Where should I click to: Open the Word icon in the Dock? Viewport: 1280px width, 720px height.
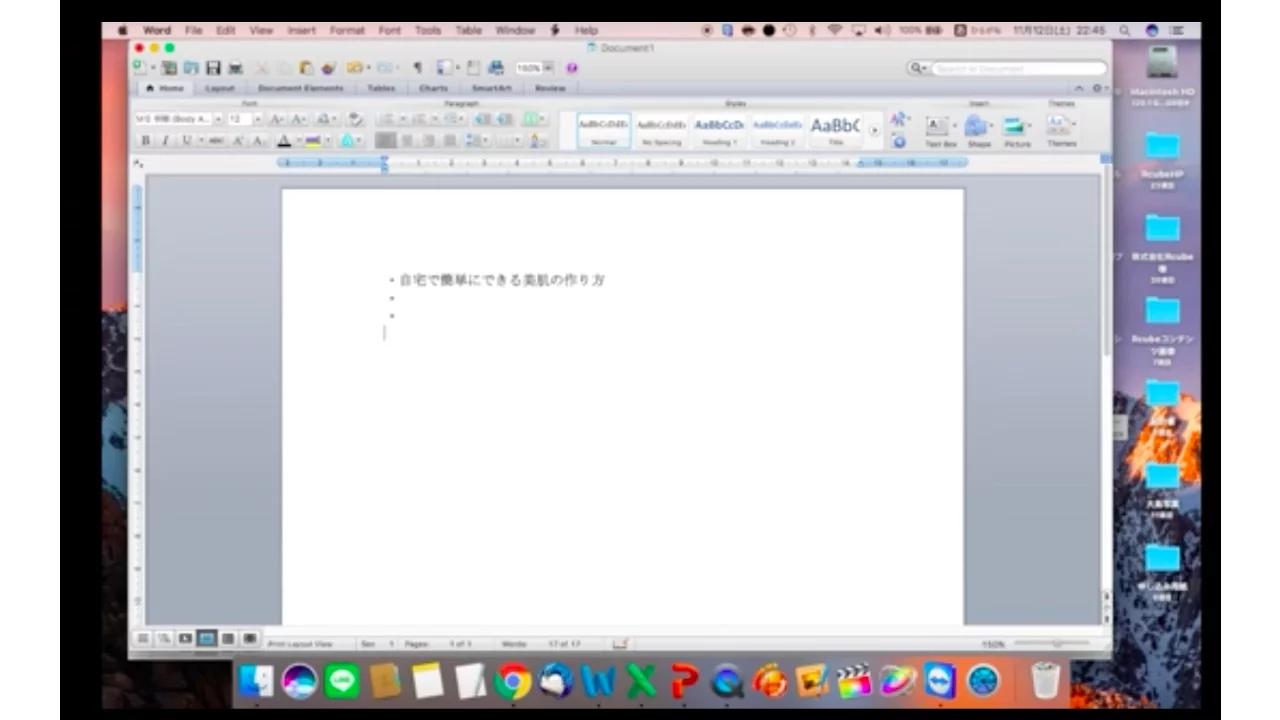coord(598,681)
